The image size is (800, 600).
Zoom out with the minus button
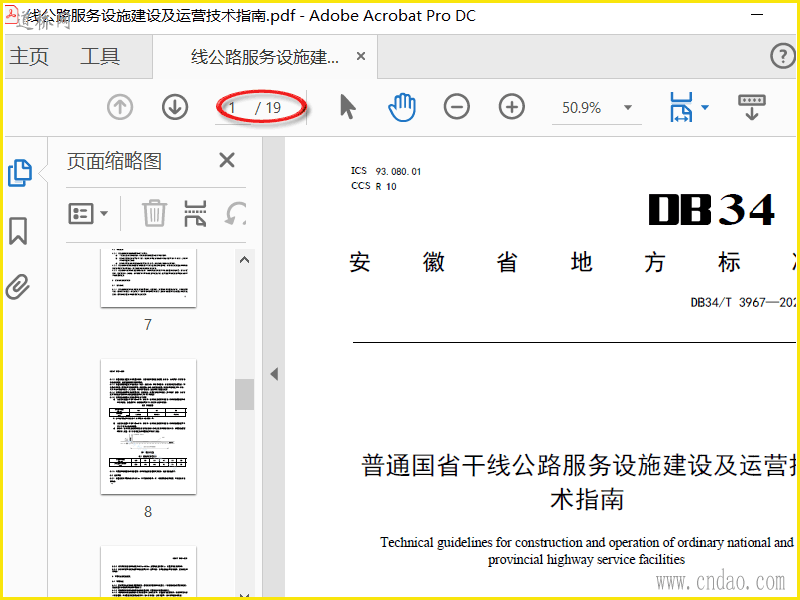[457, 107]
